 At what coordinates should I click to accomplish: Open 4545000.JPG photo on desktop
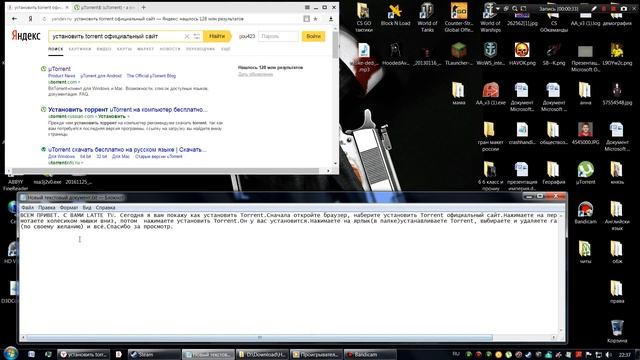coord(585,133)
